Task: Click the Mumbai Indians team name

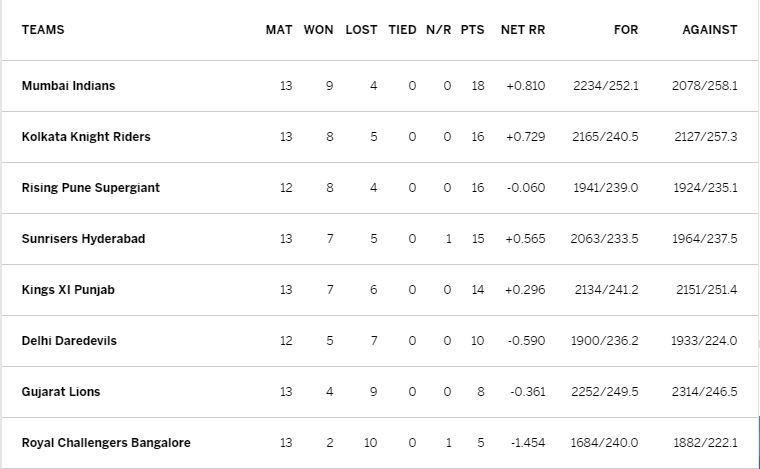Action: point(68,86)
